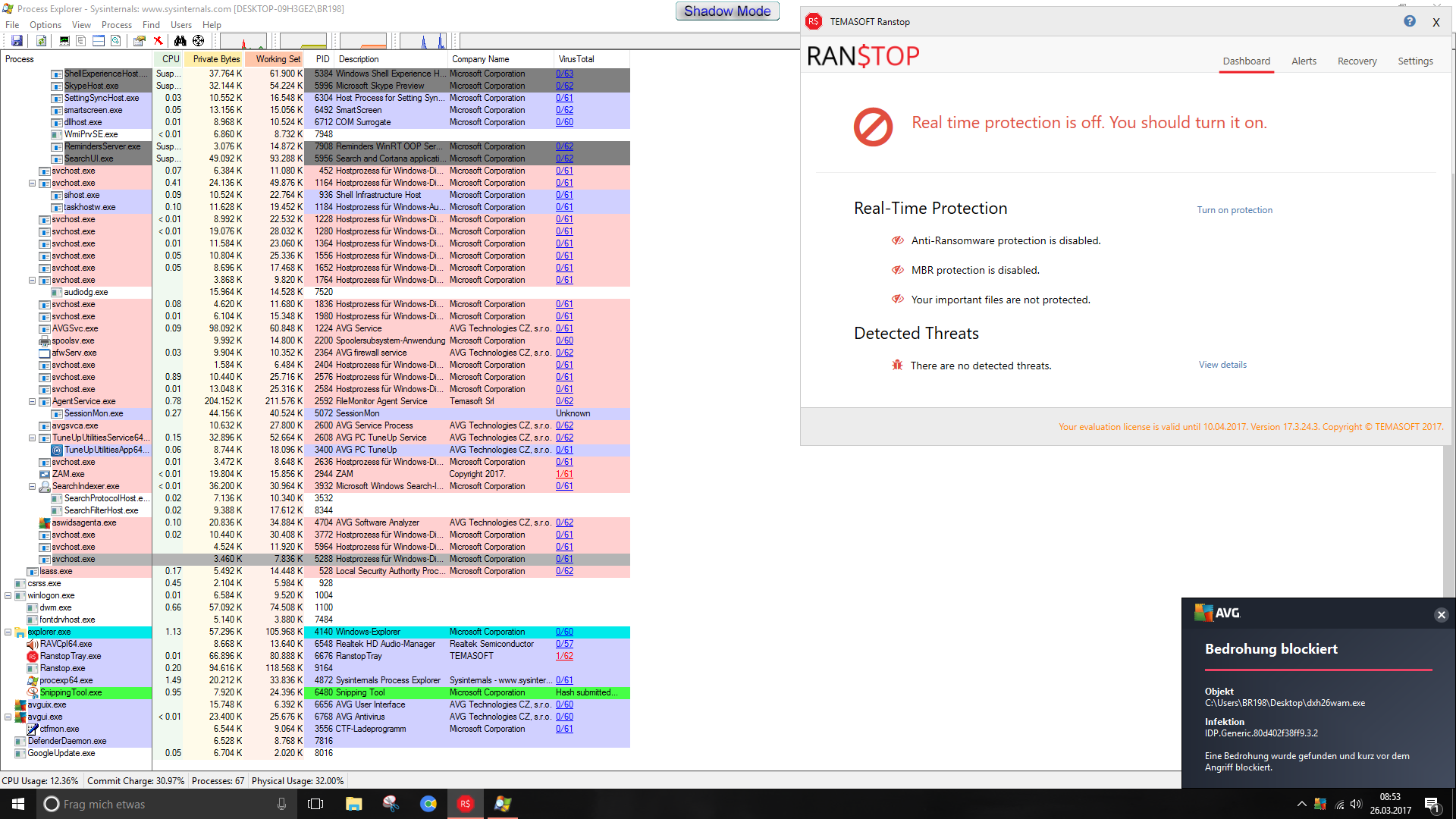Open the Ranstop help question mark icon
The height and width of the screenshot is (819, 1456).
(x=1409, y=21)
